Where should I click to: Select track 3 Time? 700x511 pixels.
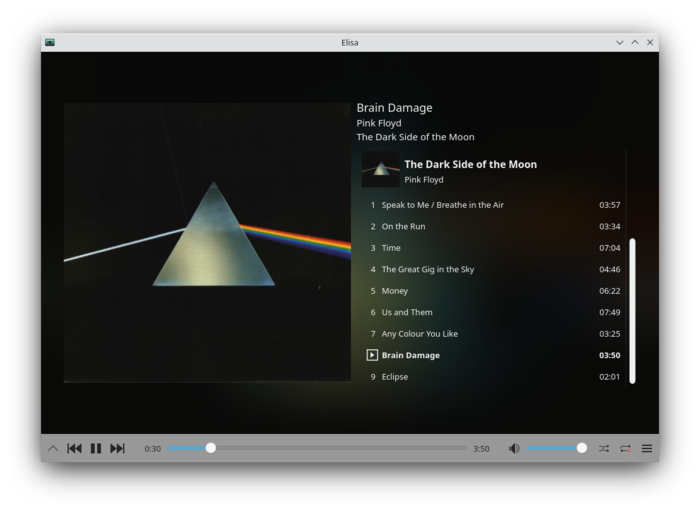(x=492, y=248)
